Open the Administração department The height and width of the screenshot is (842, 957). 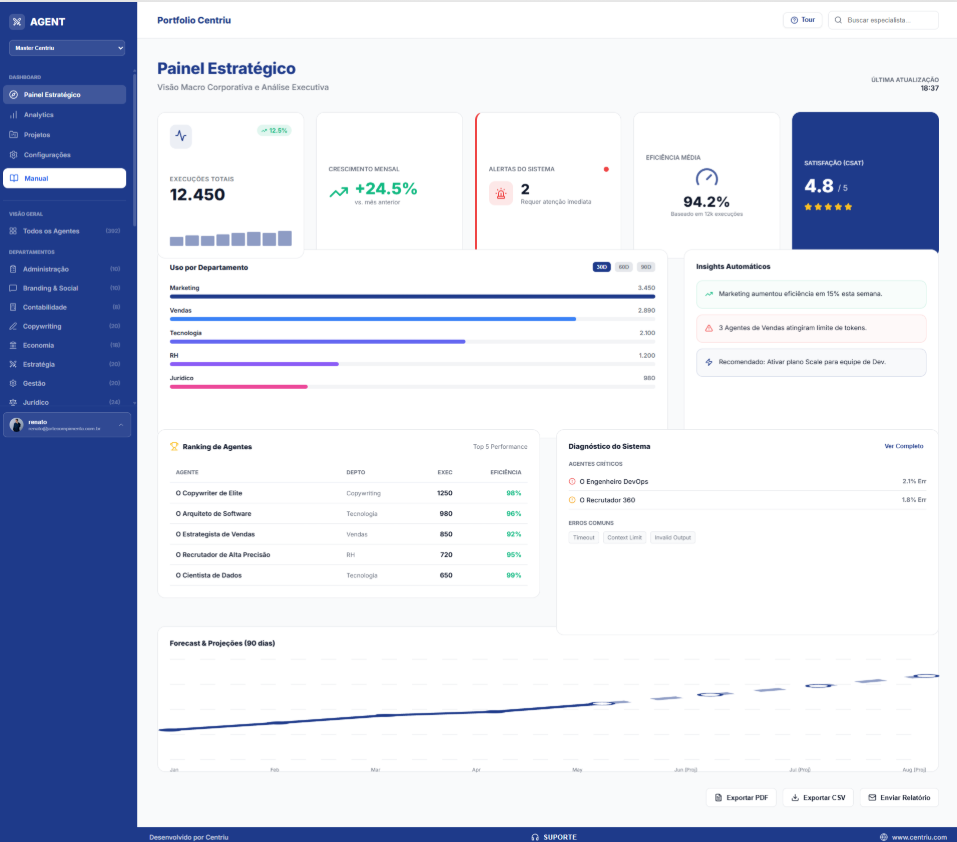coord(65,269)
